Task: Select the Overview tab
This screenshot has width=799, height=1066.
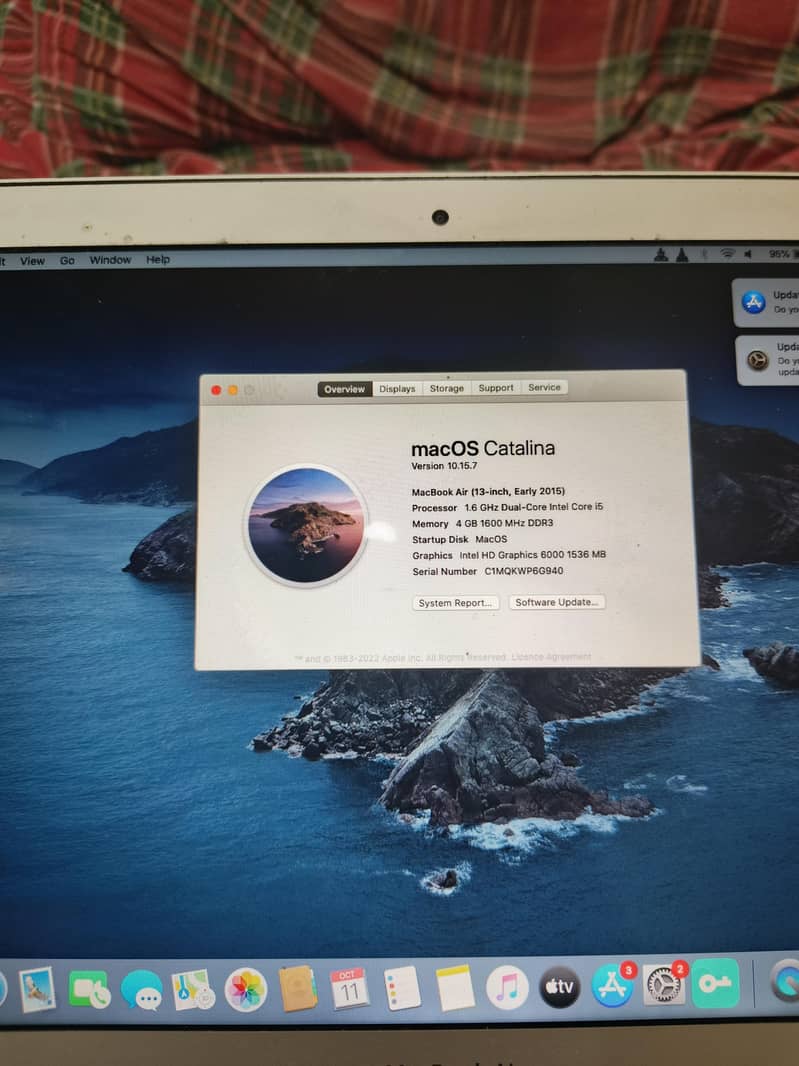Action: click(345, 389)
